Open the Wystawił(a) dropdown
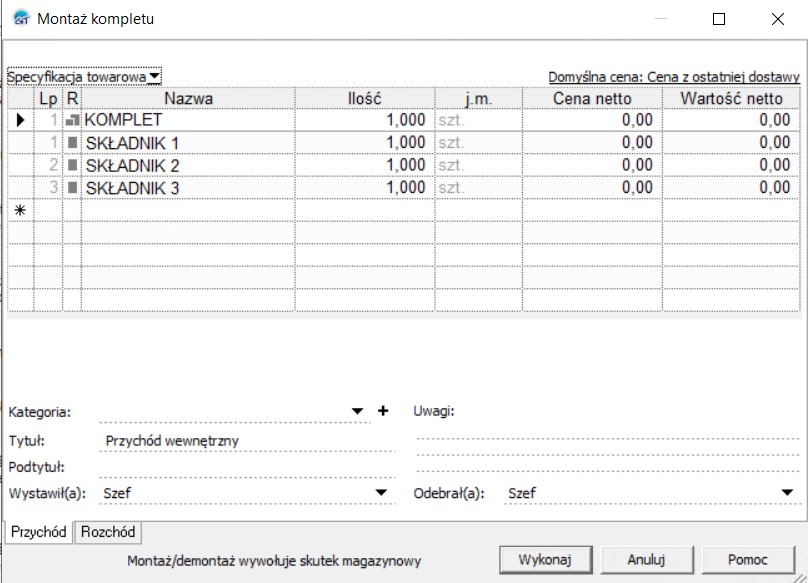Screen dimensions: 808x583 [x=381, y=493]
